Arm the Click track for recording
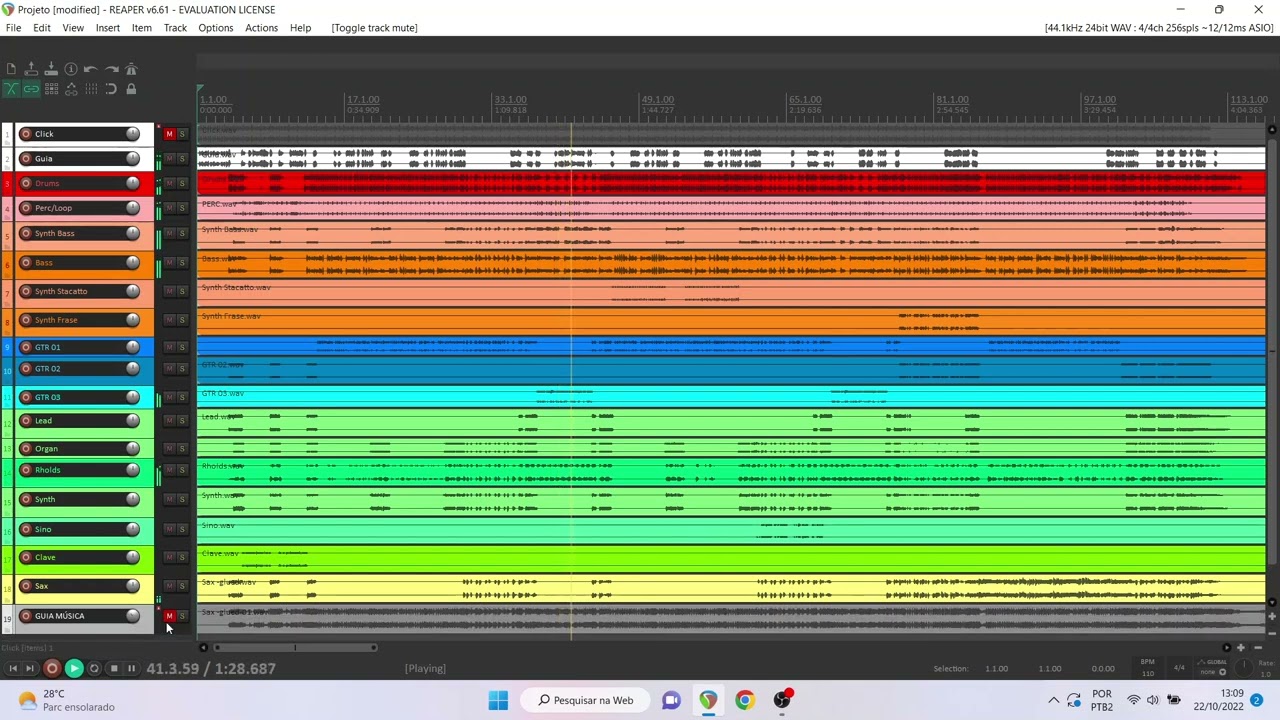Image resolution: width=1280 pixels, height=720 pixels. 26,134
